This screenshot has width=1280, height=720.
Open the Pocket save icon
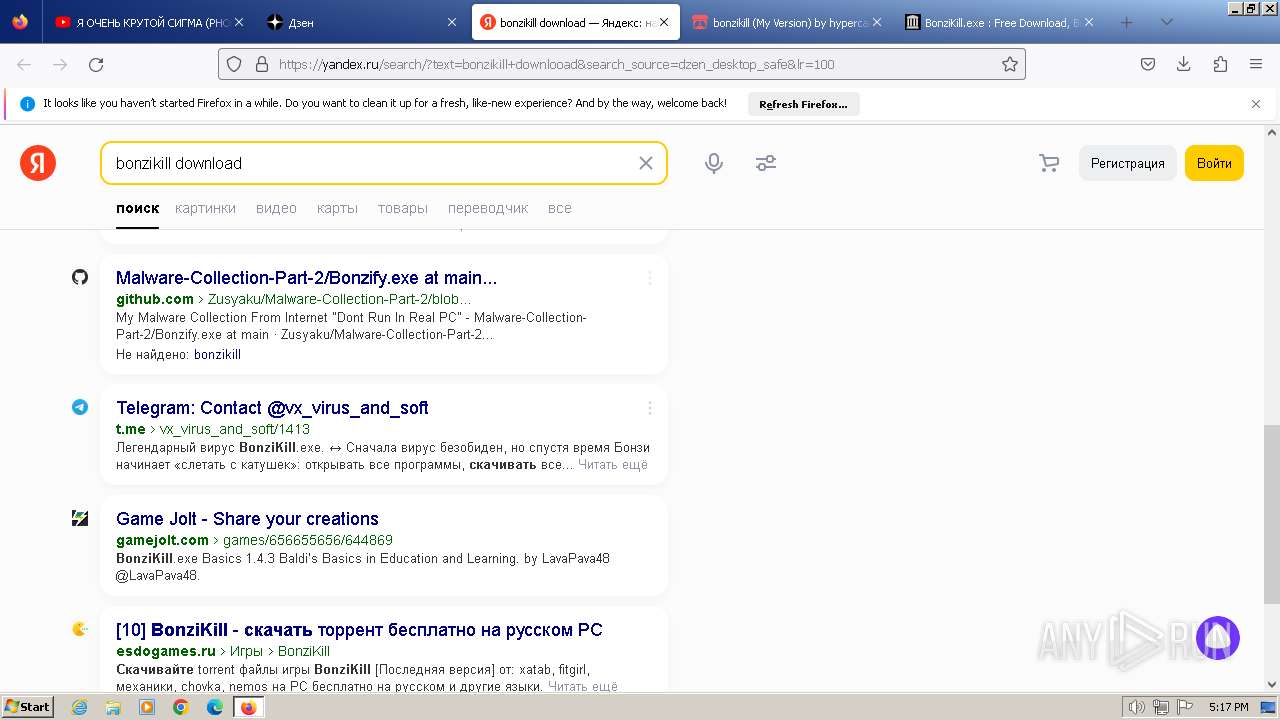coord(1148,64)
